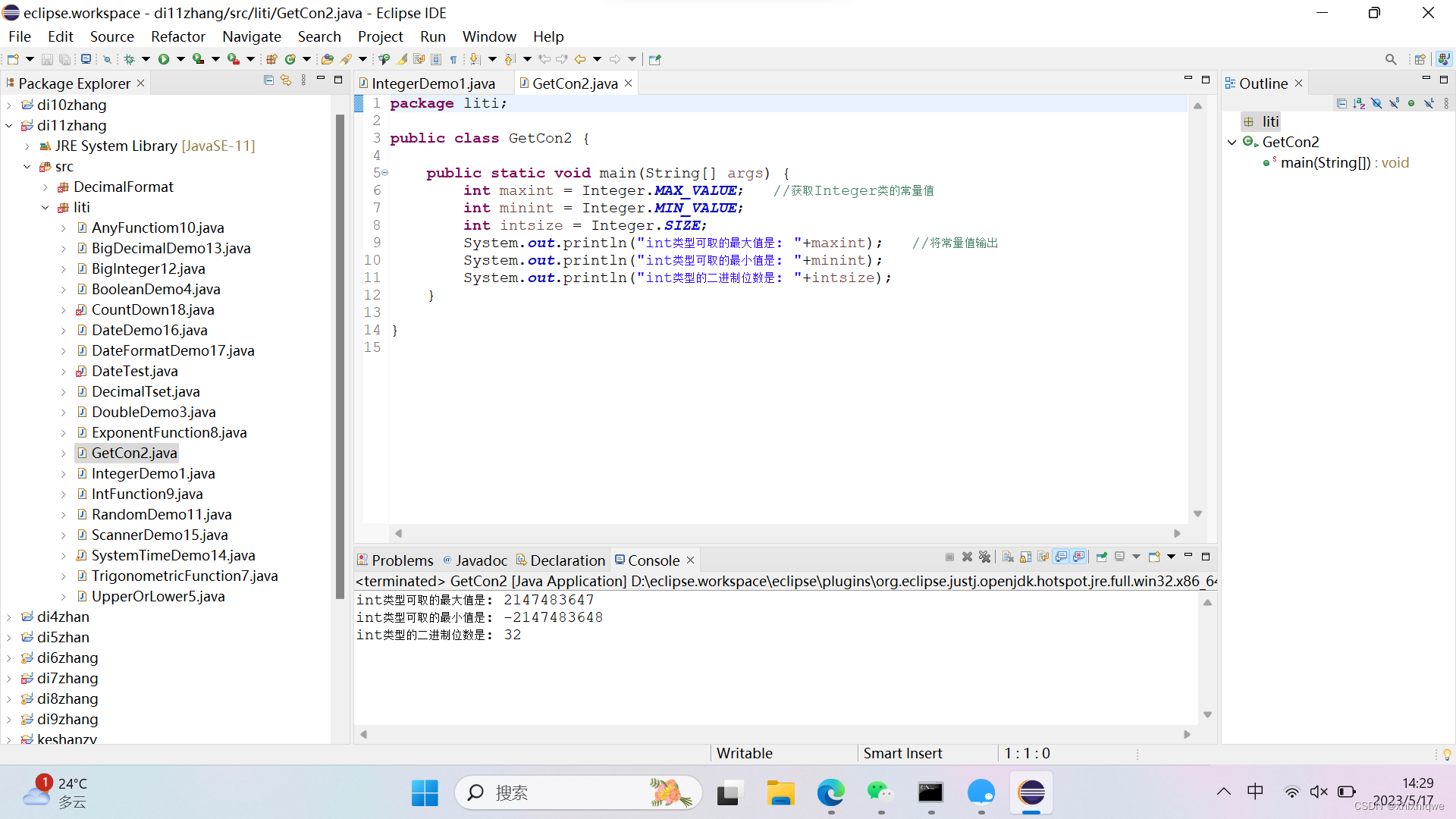The height and width of the screenshot is (819, 1456).
Task: Open the Eclipse search magnifier icon
Action: click(1390, 59)
